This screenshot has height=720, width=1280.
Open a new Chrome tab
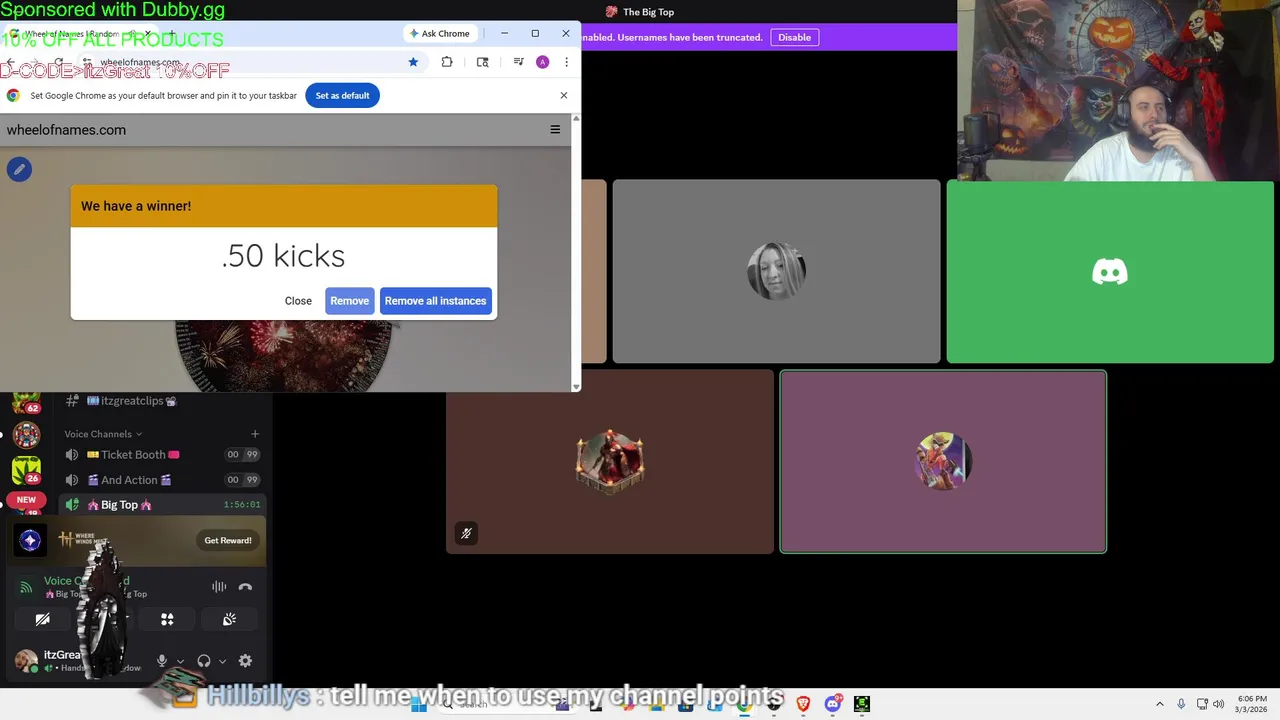[171, 34]
